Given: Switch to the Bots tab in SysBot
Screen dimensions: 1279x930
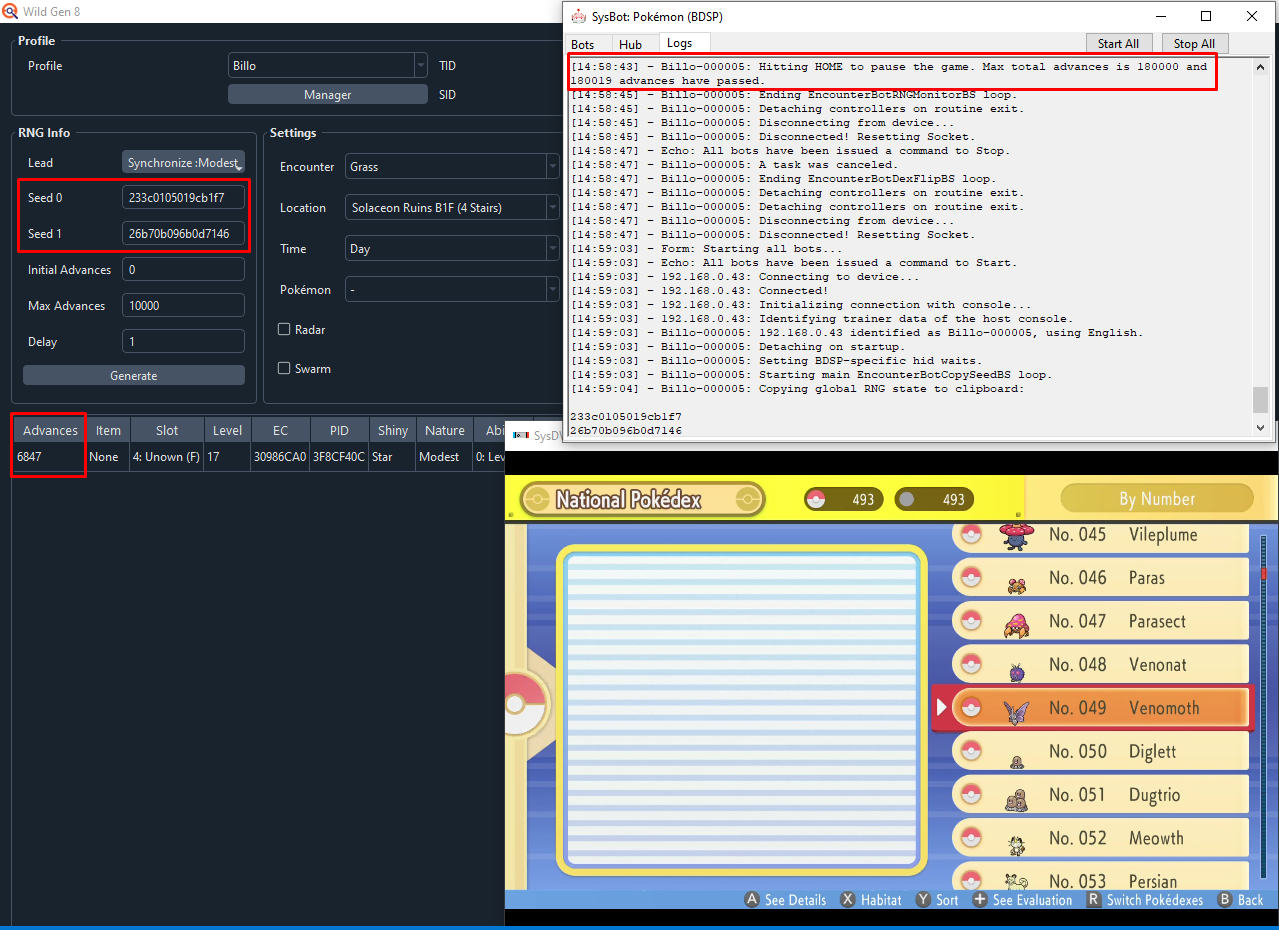Looking at the screenshot, I should click(582, 44).
